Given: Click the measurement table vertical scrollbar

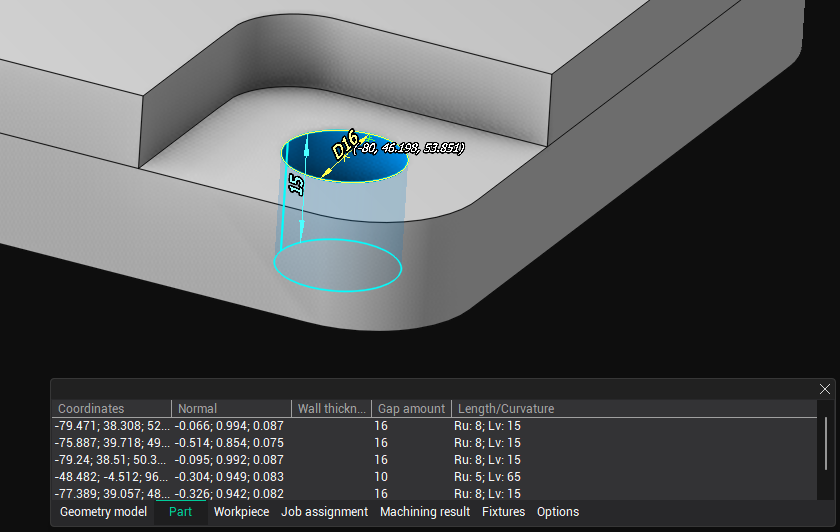Looking at the screenshot, I should pos(824,445).
